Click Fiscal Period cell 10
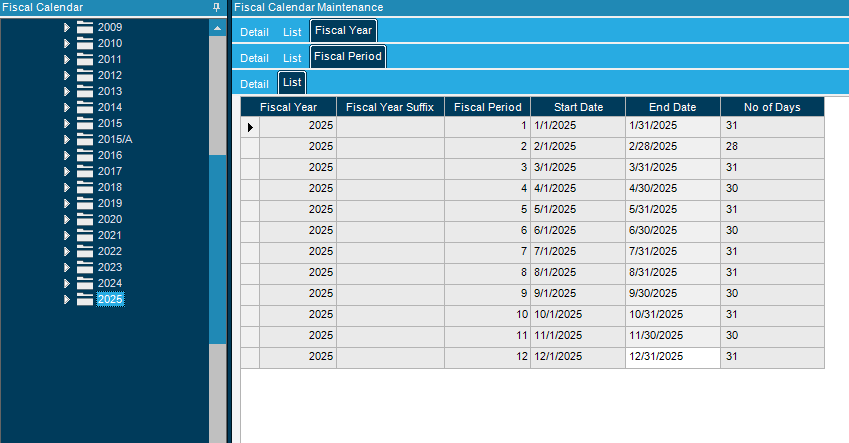849x443 pixels. point(487,316)
